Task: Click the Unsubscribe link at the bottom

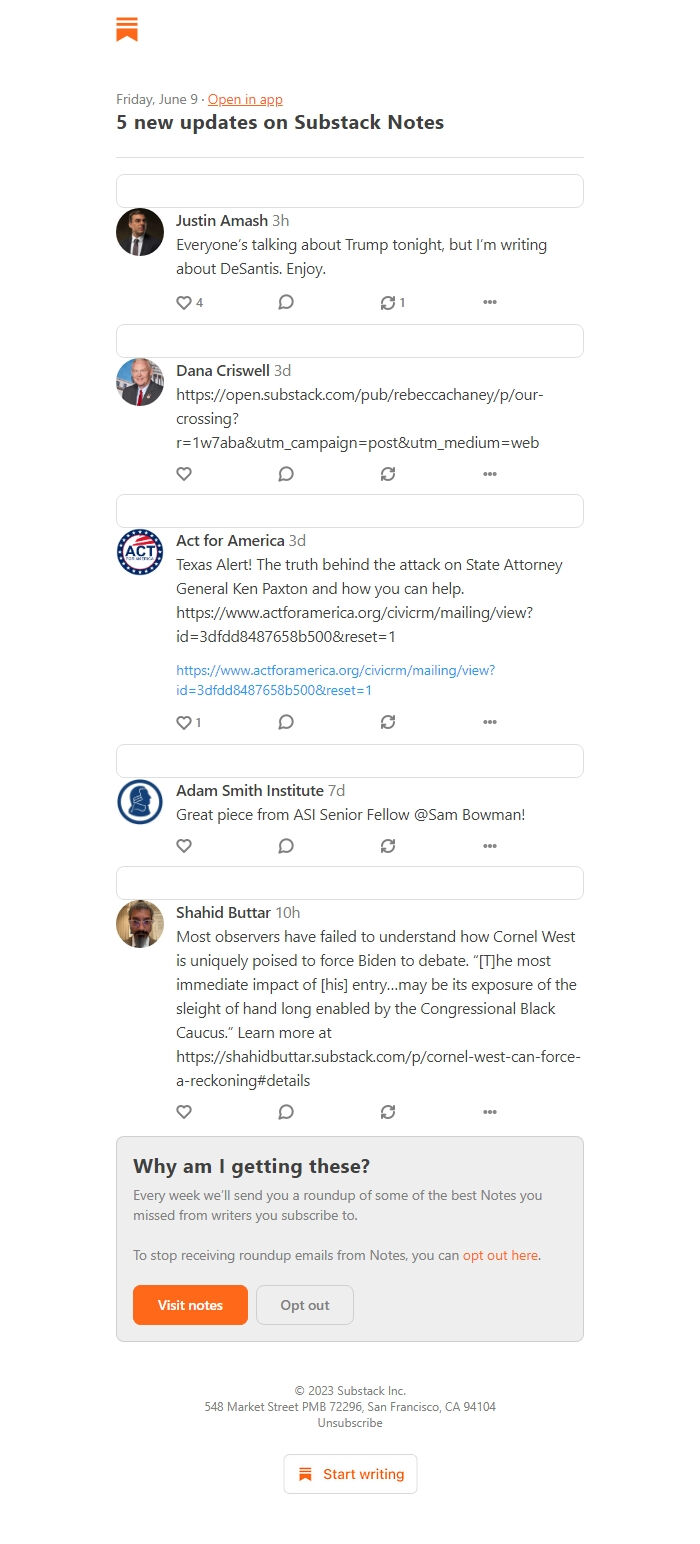Action: pyautogui.click(x=349, y=1422)
